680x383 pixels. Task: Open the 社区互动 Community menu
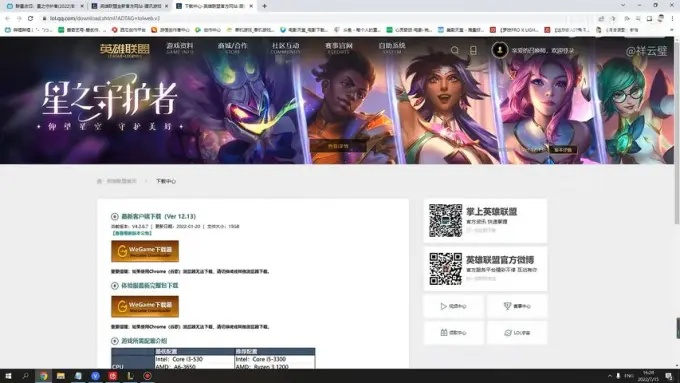[x=285, y=48]
